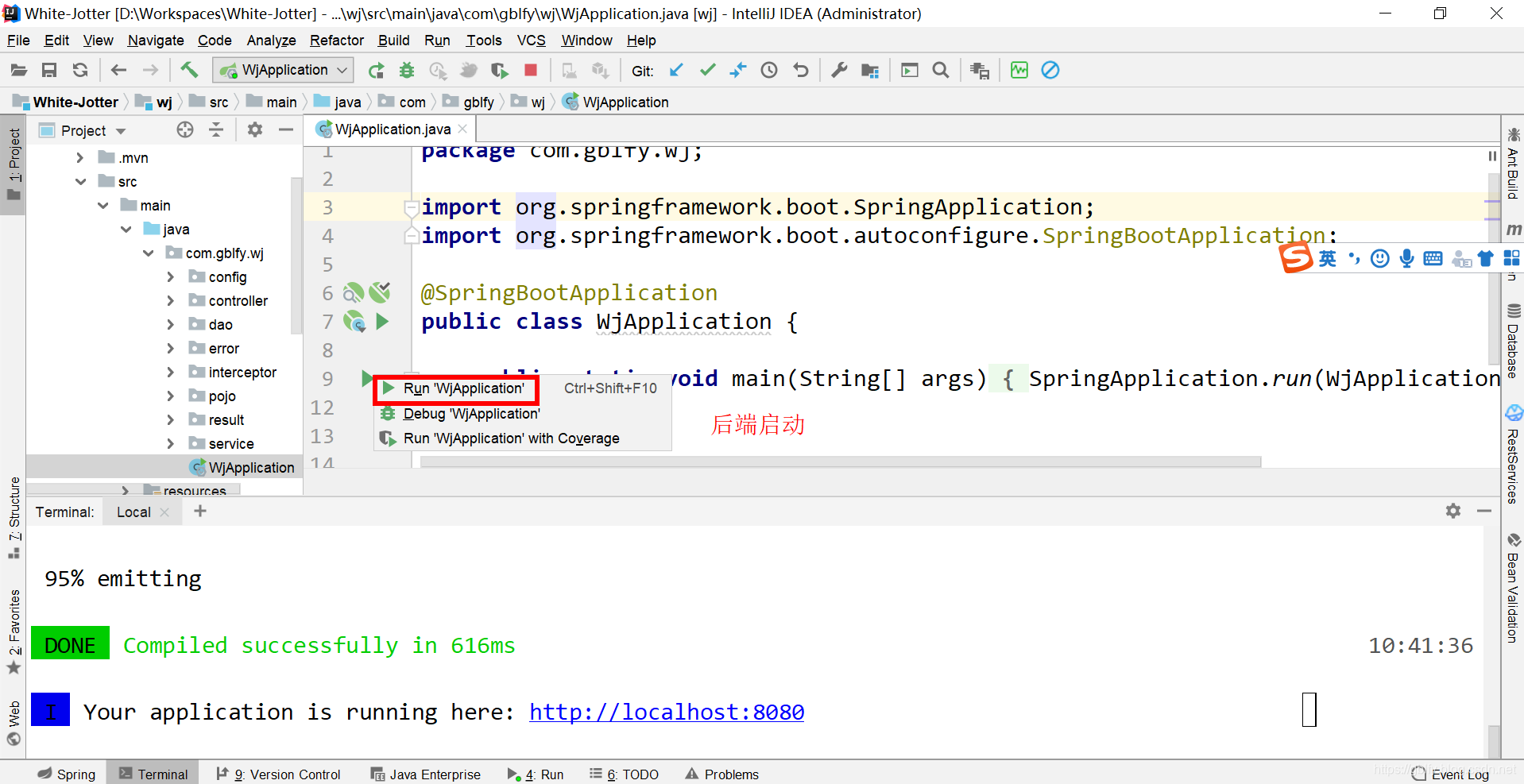Click the blue circle-slash toolbar icon
1524x784 pixels.
coord(1050,71)
